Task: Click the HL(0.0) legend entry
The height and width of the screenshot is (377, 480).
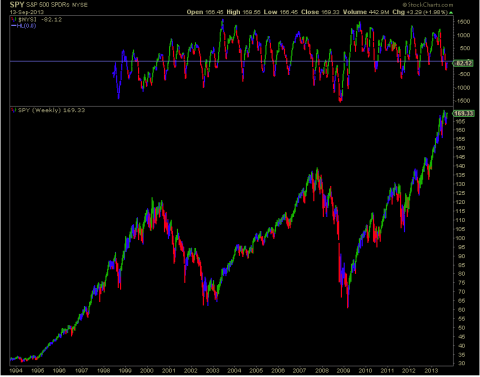Action: (24, 26)
